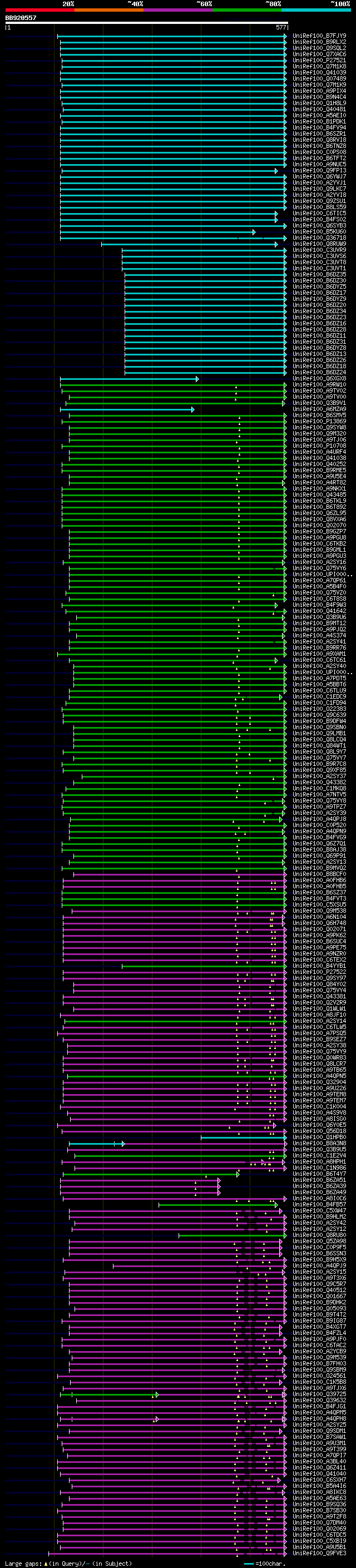Viewport: 356px width, 1568px height.
Task: Select hit label UniRef100_O24561
Action: pyautogui.click(x=319, y=1376)
